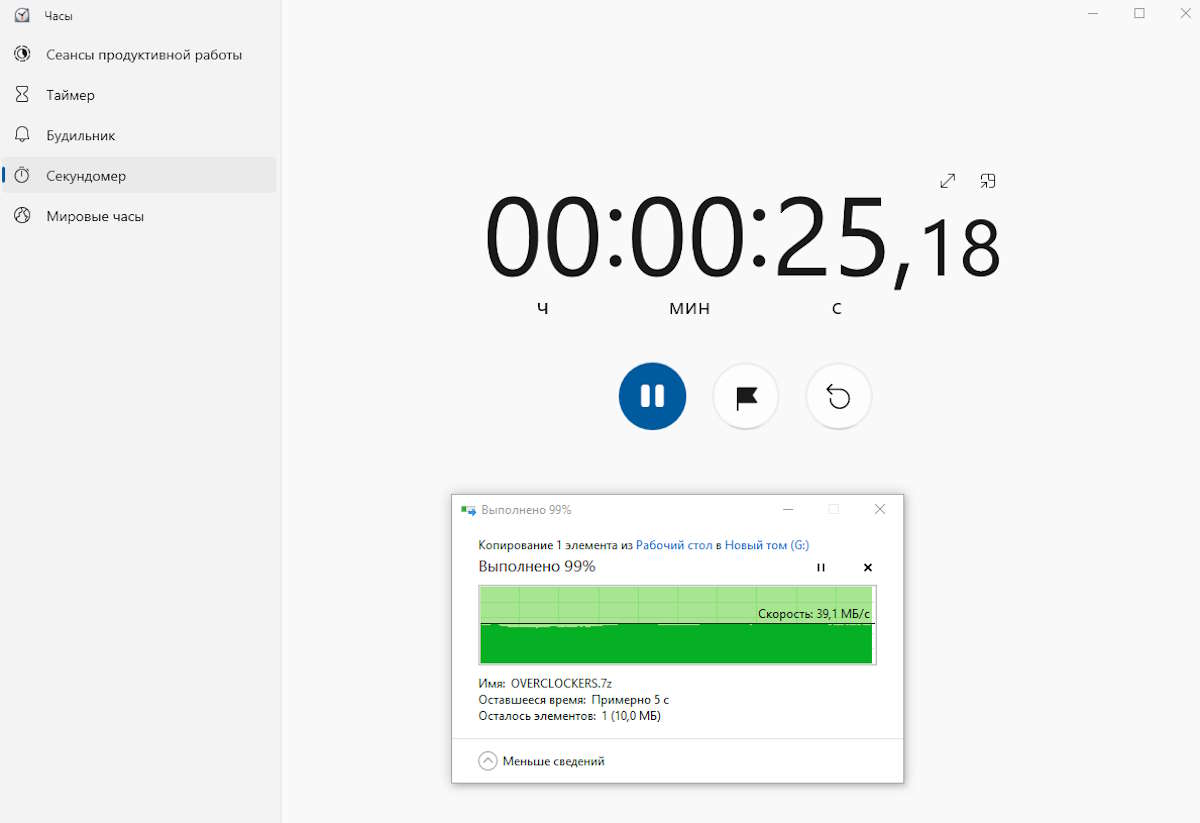Collapse details via Меньше сведений
Image resolution: width=1200 pixels, height=823 pixels.
coord(542,761)
